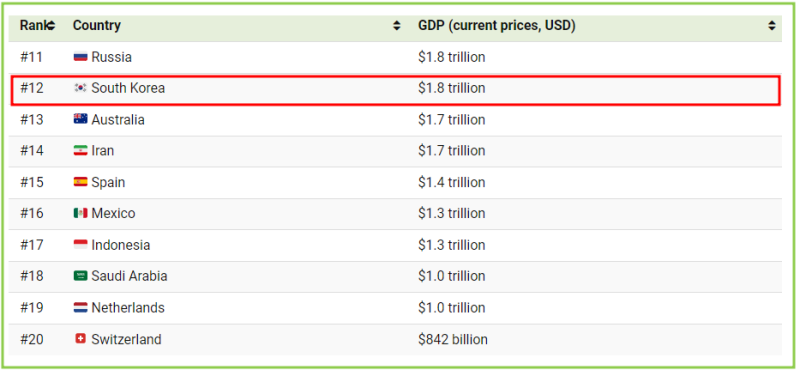Click the Russia flag icon

click(x=80, y=57)
